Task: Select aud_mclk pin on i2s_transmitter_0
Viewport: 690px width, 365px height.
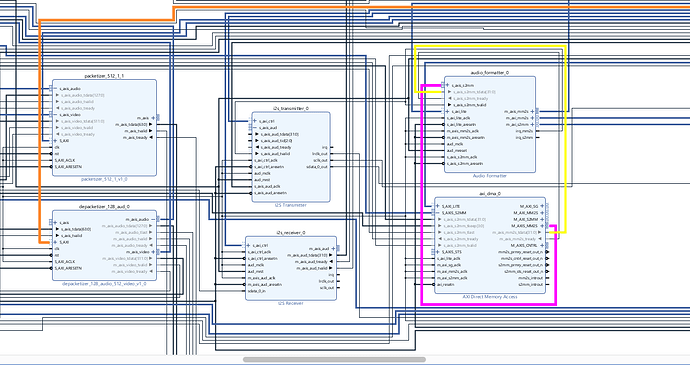Action: coord(262,173)
